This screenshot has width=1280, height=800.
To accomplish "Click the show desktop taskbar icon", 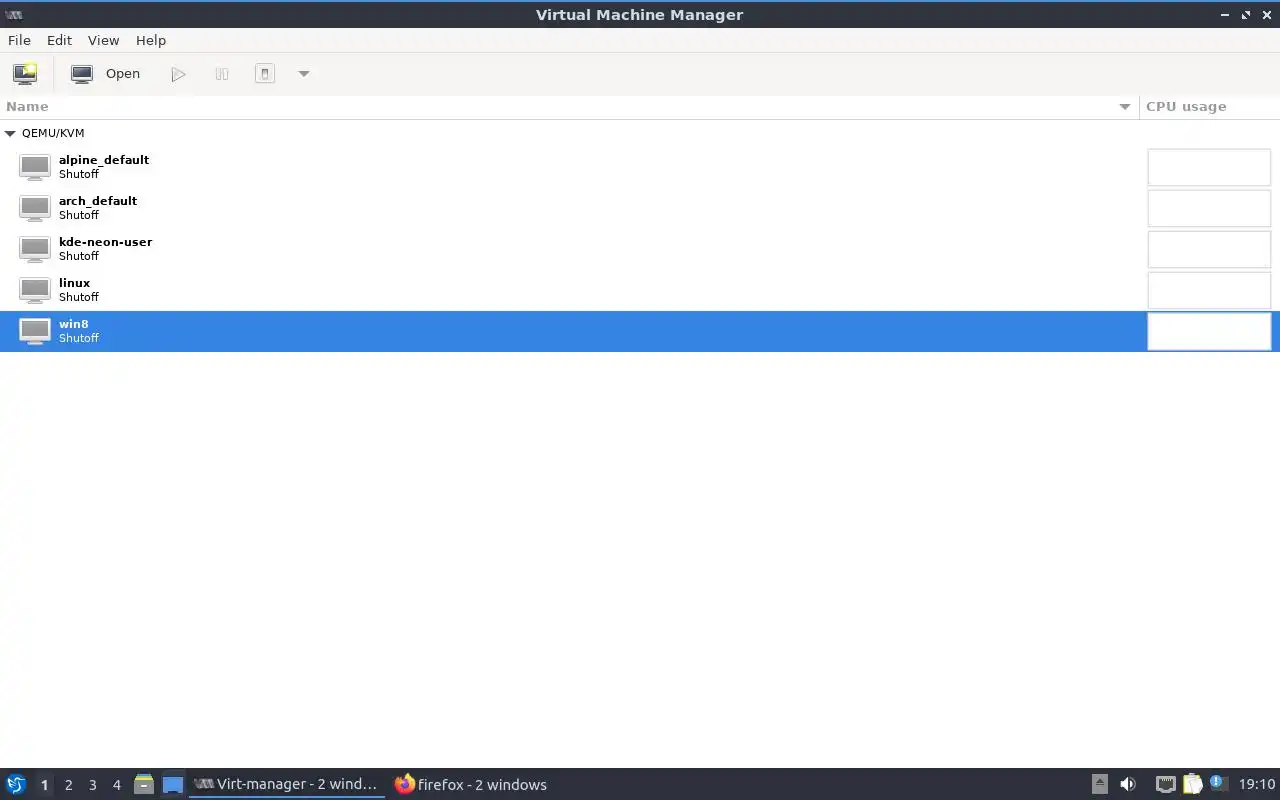I will 173,785.
